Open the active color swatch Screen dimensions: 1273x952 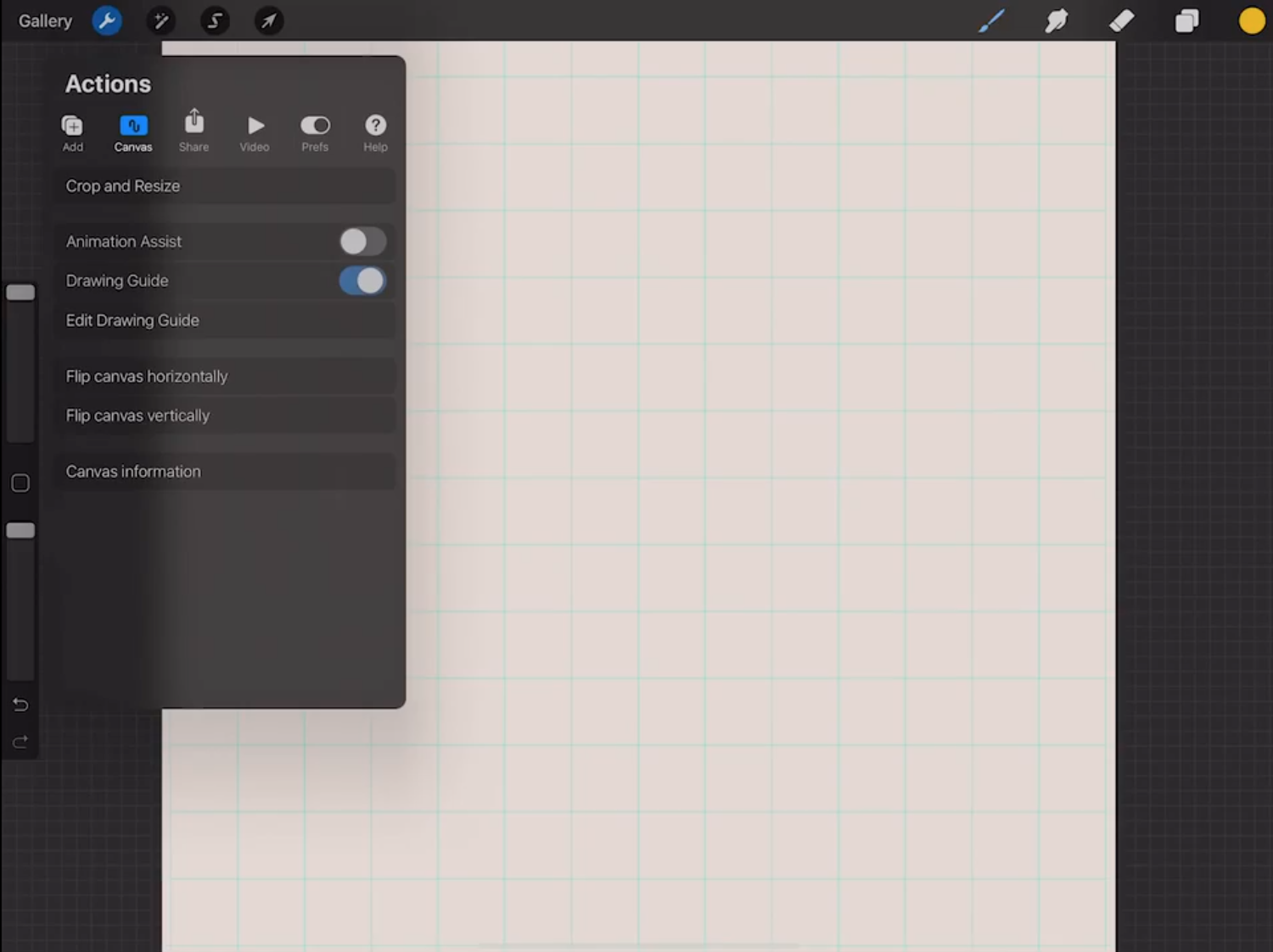tap(1252, 20)
